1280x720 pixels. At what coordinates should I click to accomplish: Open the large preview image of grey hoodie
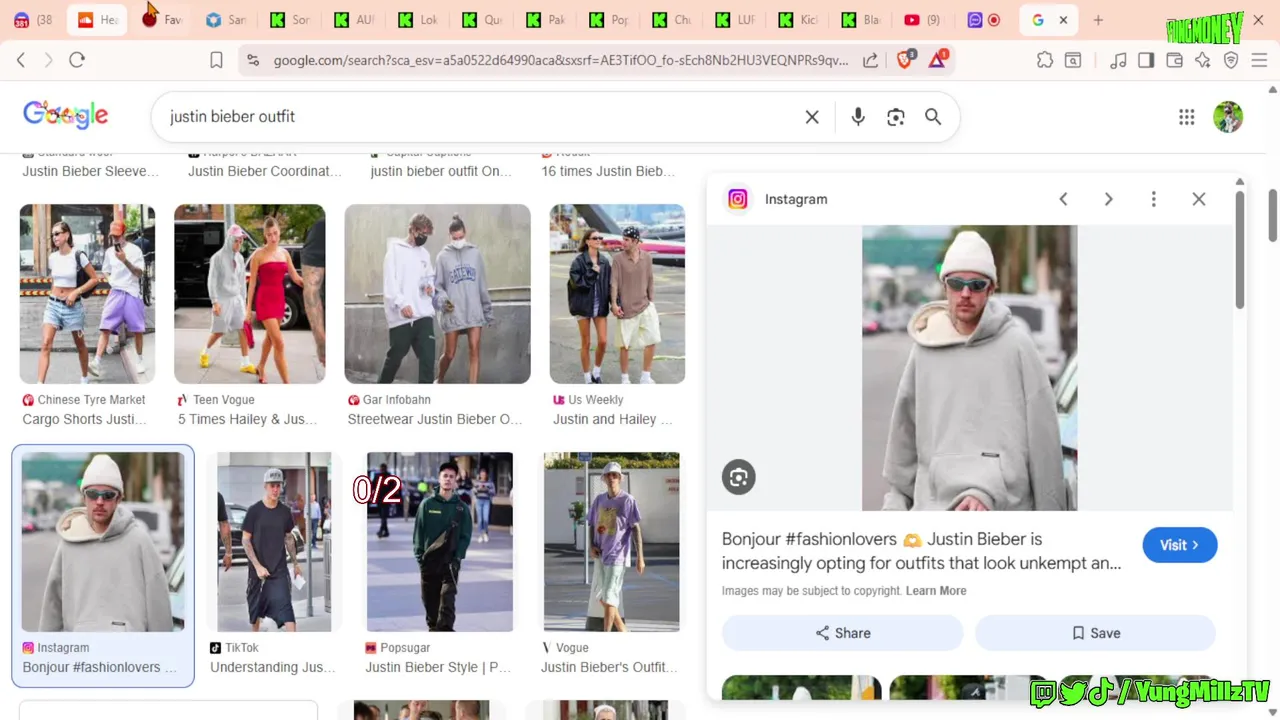(x=970, y=368)
